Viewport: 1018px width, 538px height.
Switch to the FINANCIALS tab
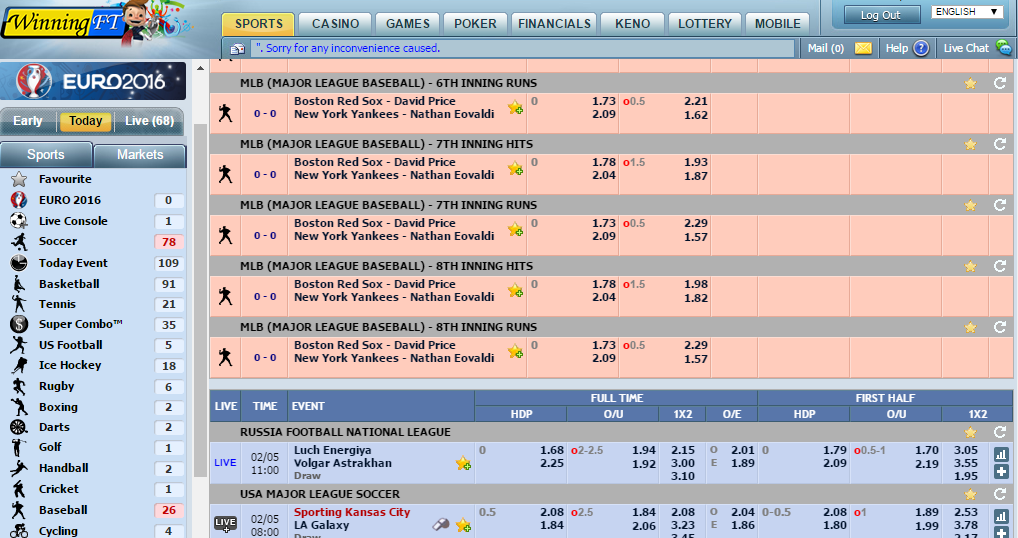point(554,24)
